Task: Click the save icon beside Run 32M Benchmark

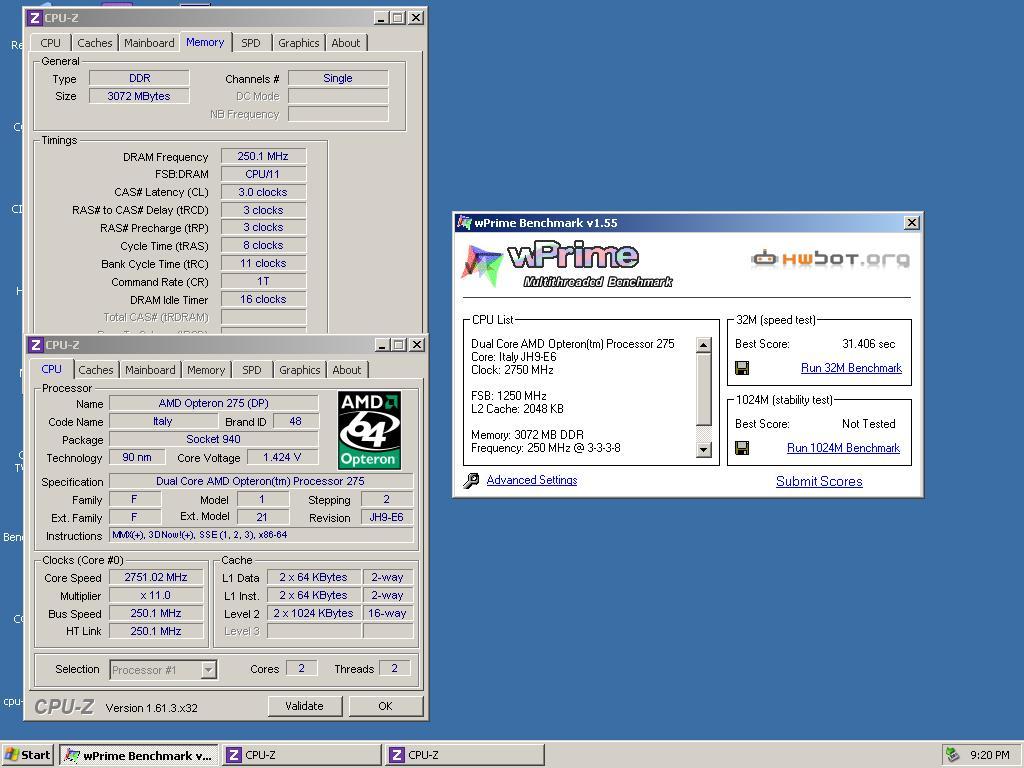Action: [x=742, y=368]
